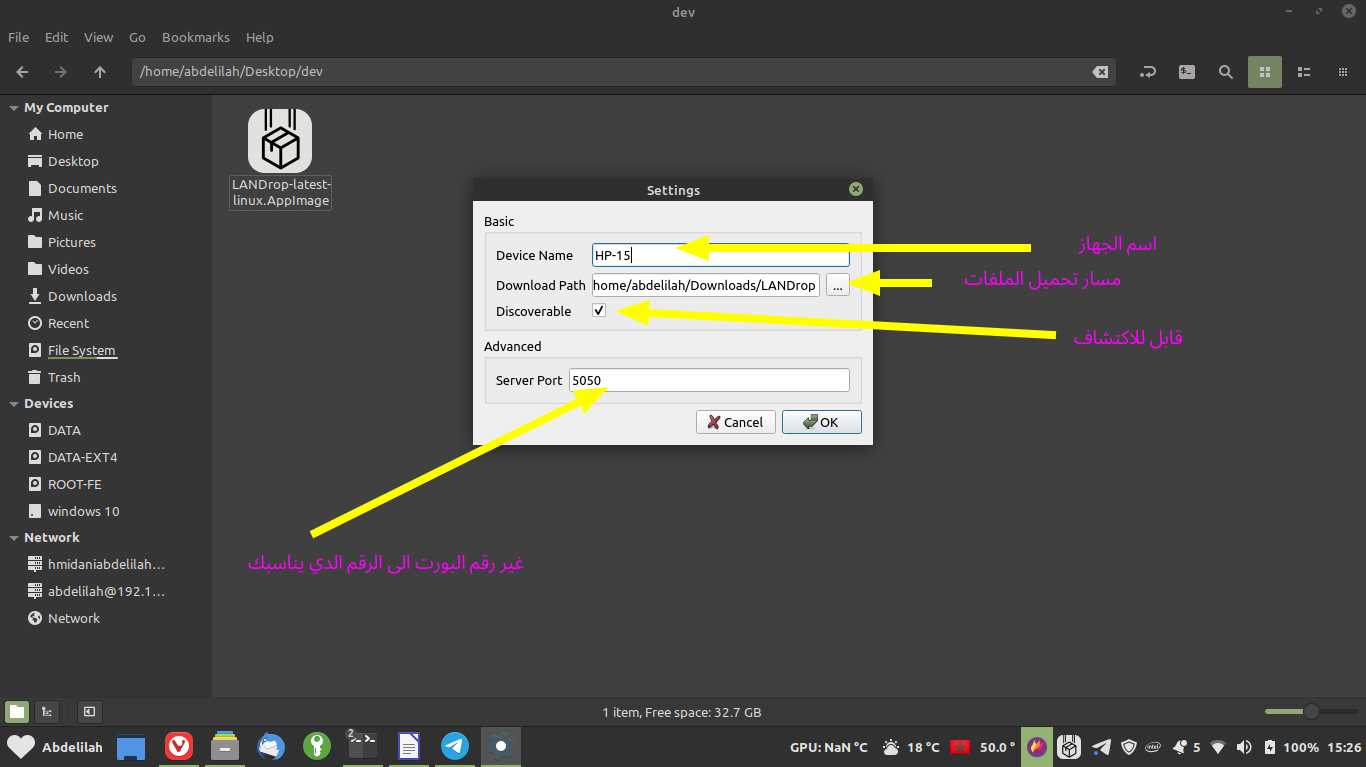1366x767 pixels.
Task: Click the zoom slider in status bar
Action: pos(1310,712)
